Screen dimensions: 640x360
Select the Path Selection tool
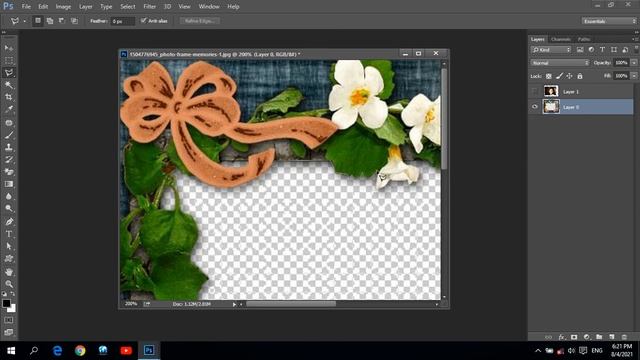[x=9, y=247]
